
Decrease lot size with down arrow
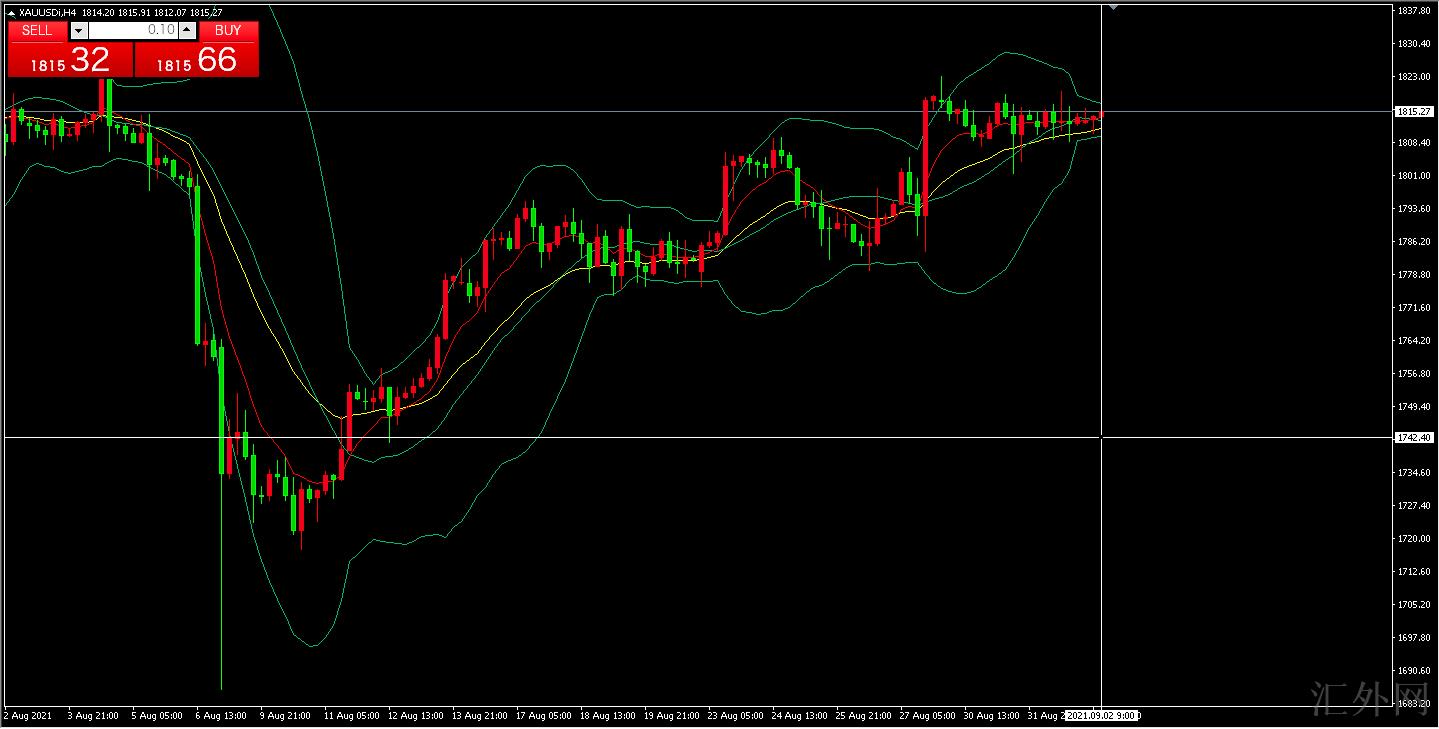coord(79,31)
